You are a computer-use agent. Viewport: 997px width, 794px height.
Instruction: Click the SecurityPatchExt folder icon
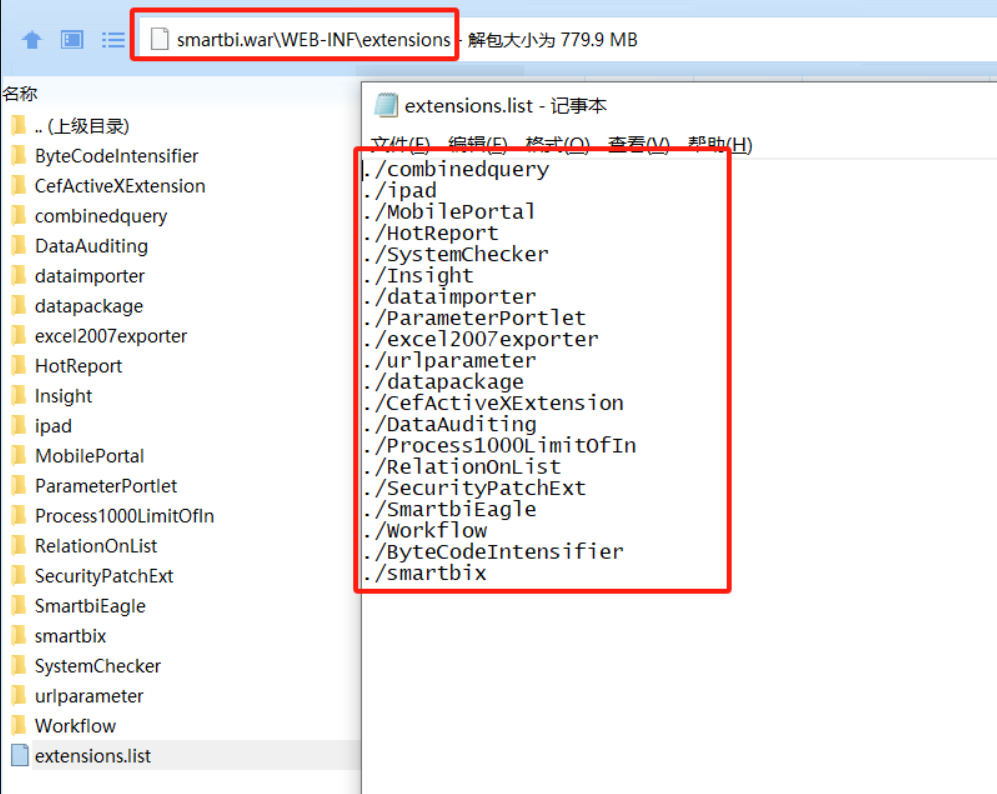[19, 575]
